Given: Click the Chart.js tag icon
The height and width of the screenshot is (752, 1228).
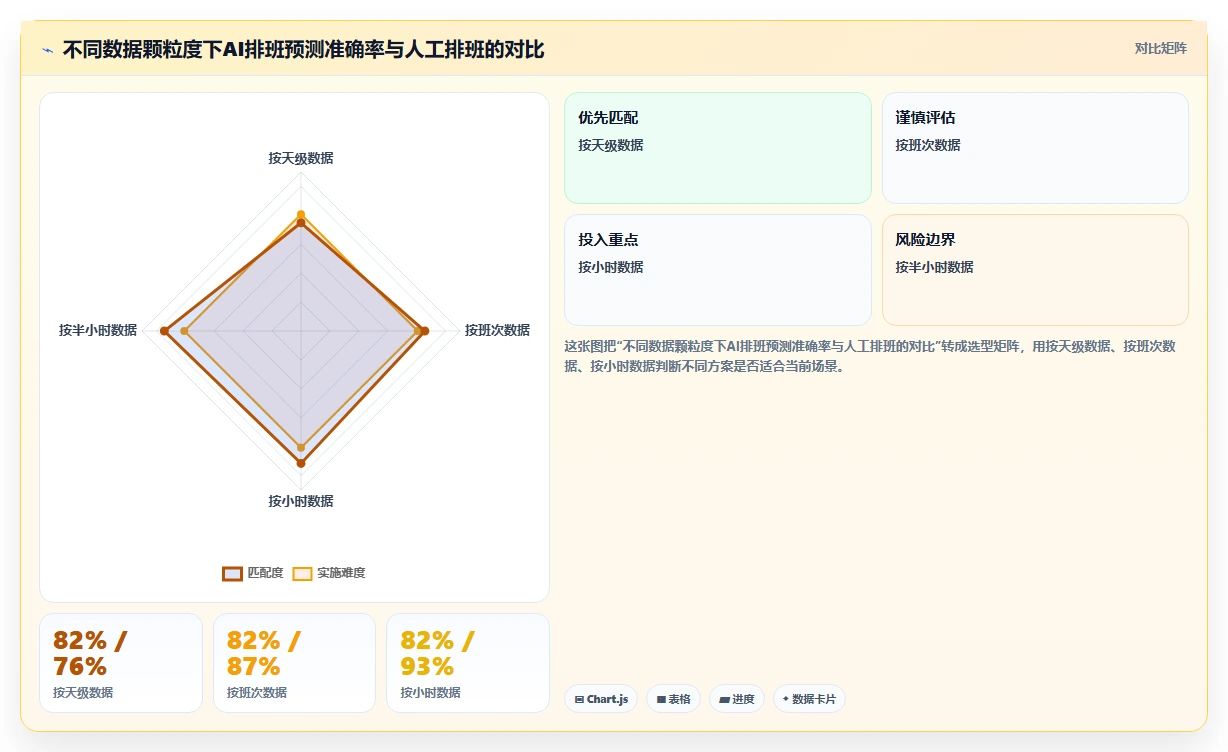Looking at the screenshot, I should 579,700.
